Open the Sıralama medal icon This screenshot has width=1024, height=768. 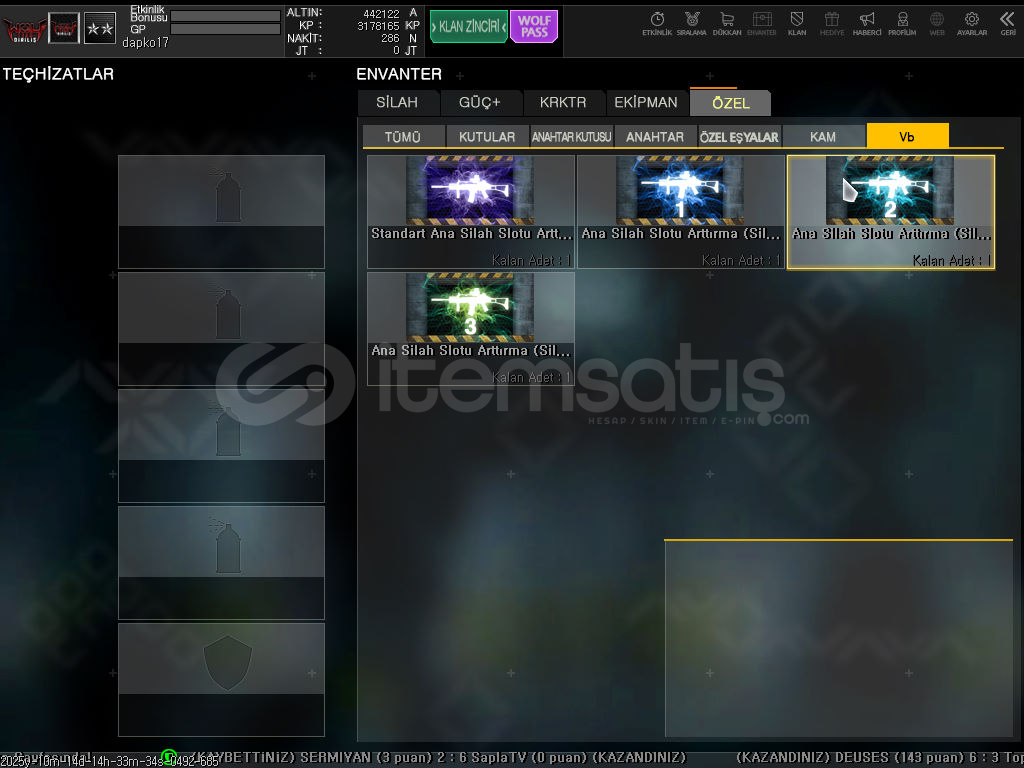(691, 23)
